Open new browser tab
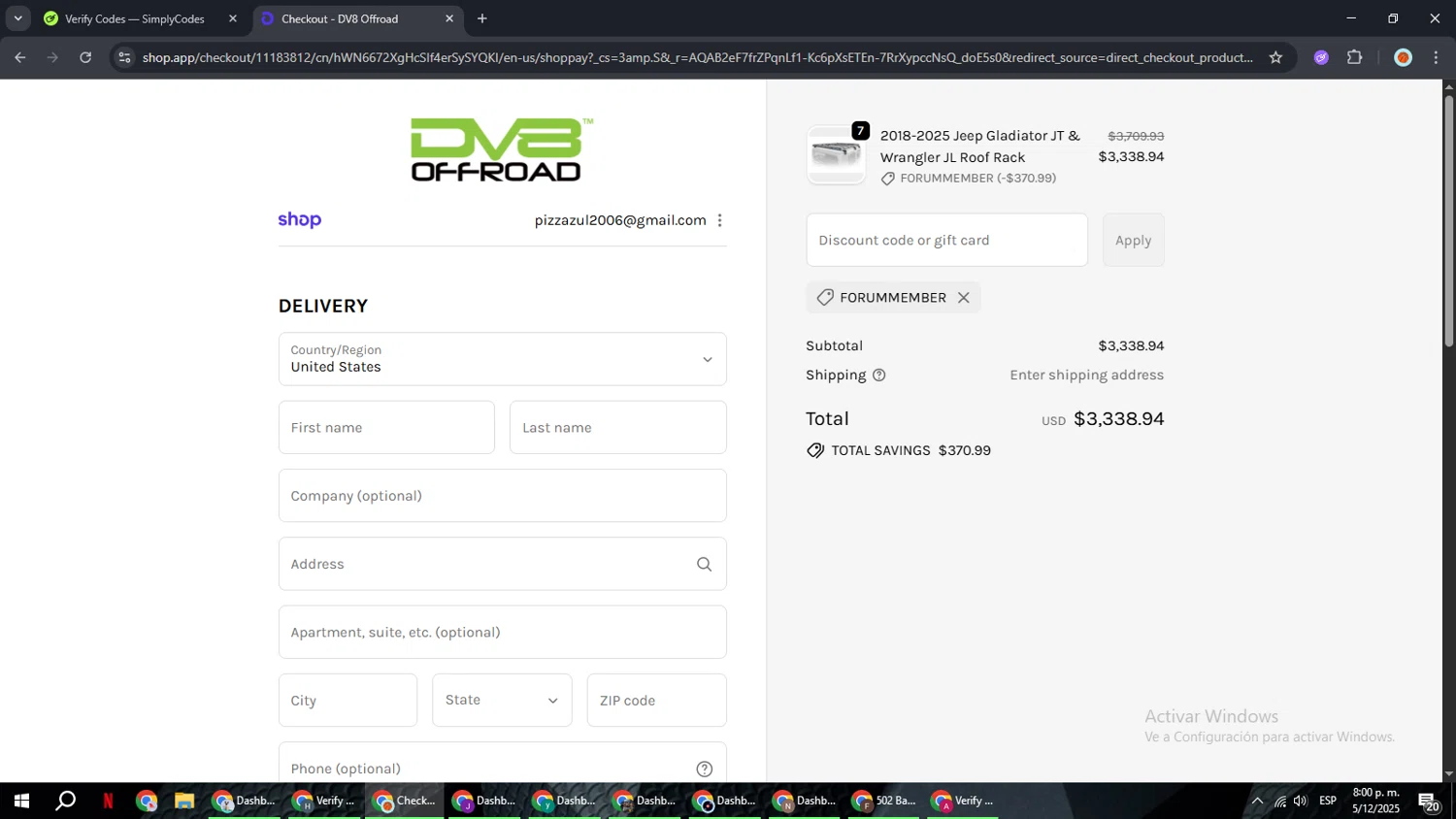Screen dimensions: 1456x819 click(482, 18)
